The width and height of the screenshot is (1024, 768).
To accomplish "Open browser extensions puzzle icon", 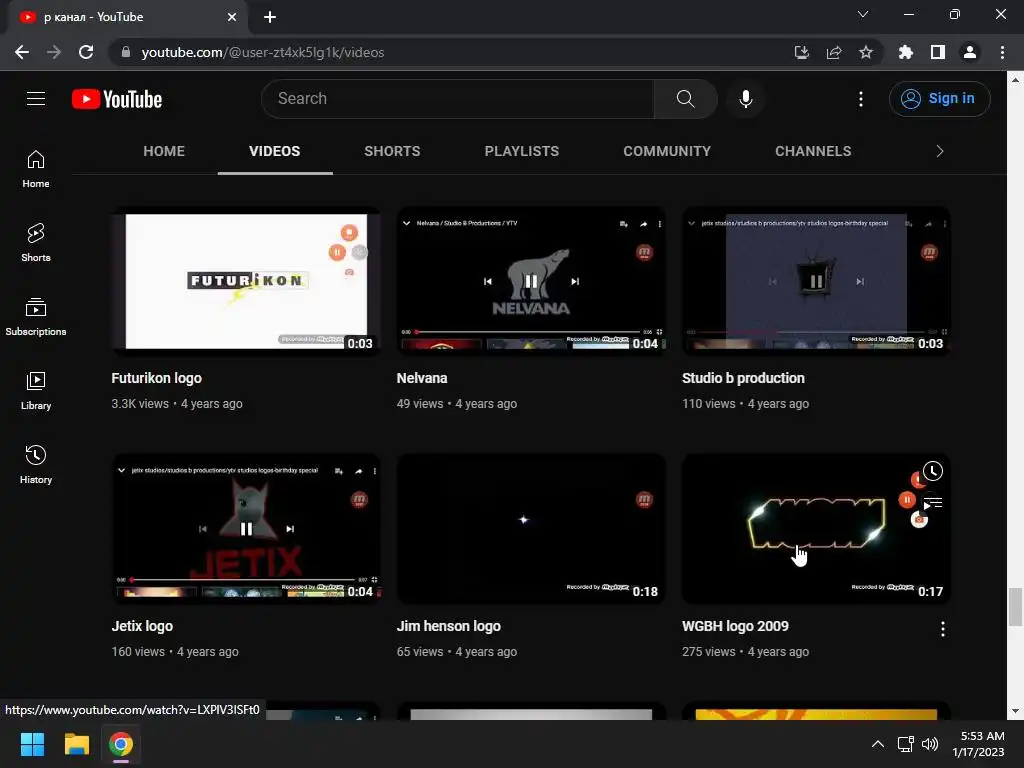I will (x=905, y=52).
